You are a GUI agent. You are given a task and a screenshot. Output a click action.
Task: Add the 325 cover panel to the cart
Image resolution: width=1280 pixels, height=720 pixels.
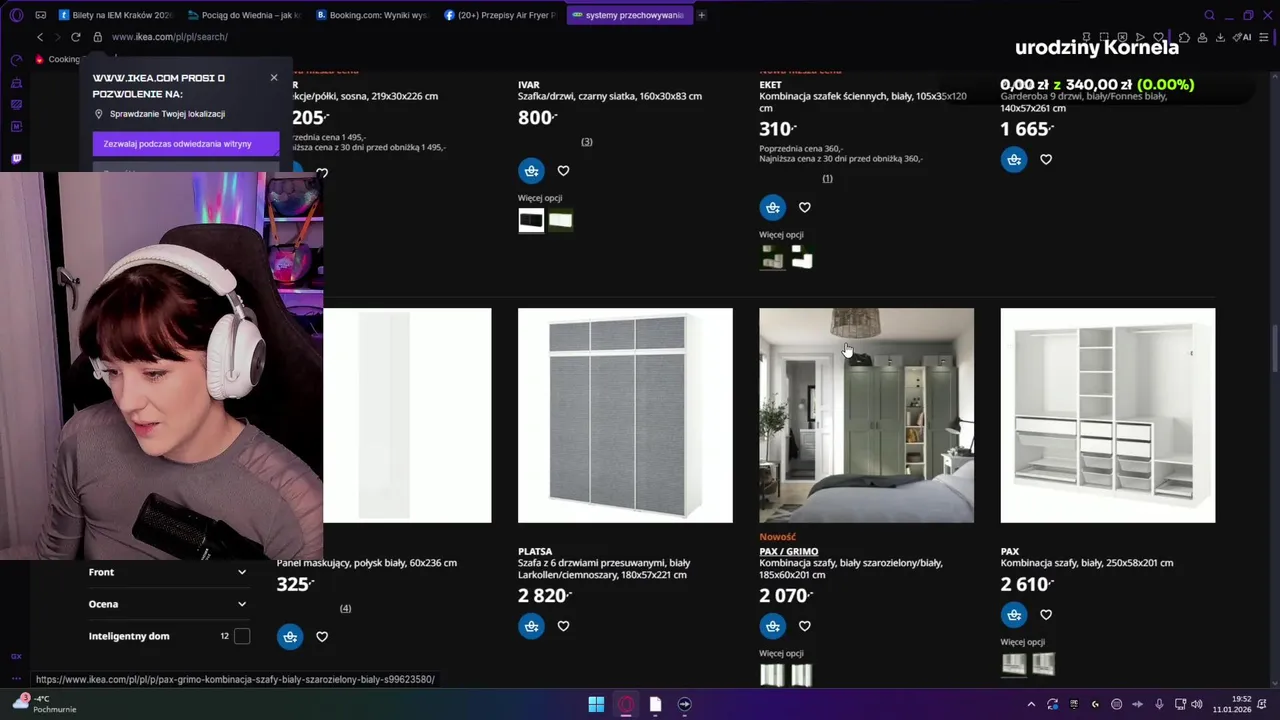tap(290, 636)
